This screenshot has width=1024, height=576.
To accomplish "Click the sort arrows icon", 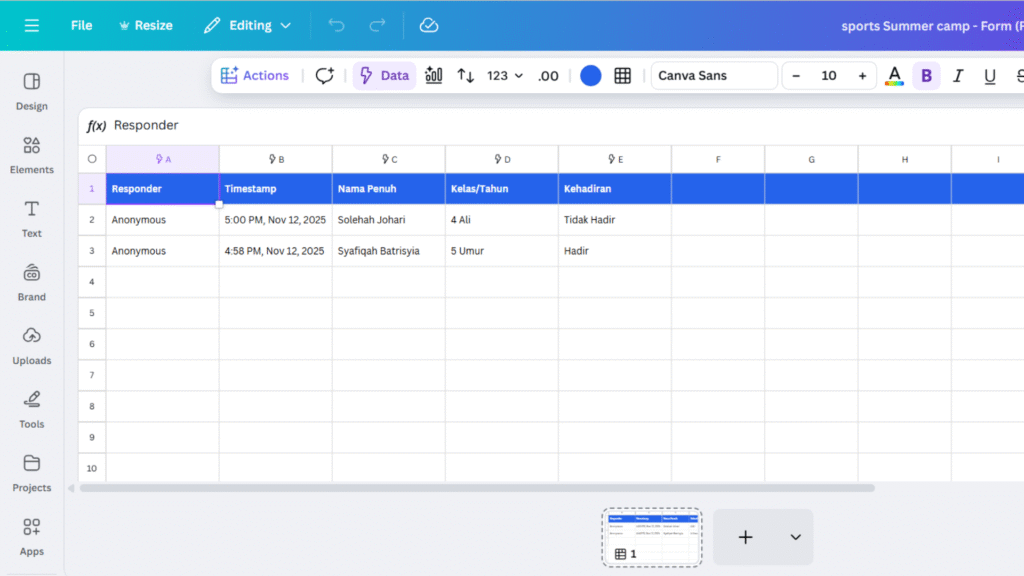I will [466, 75].
